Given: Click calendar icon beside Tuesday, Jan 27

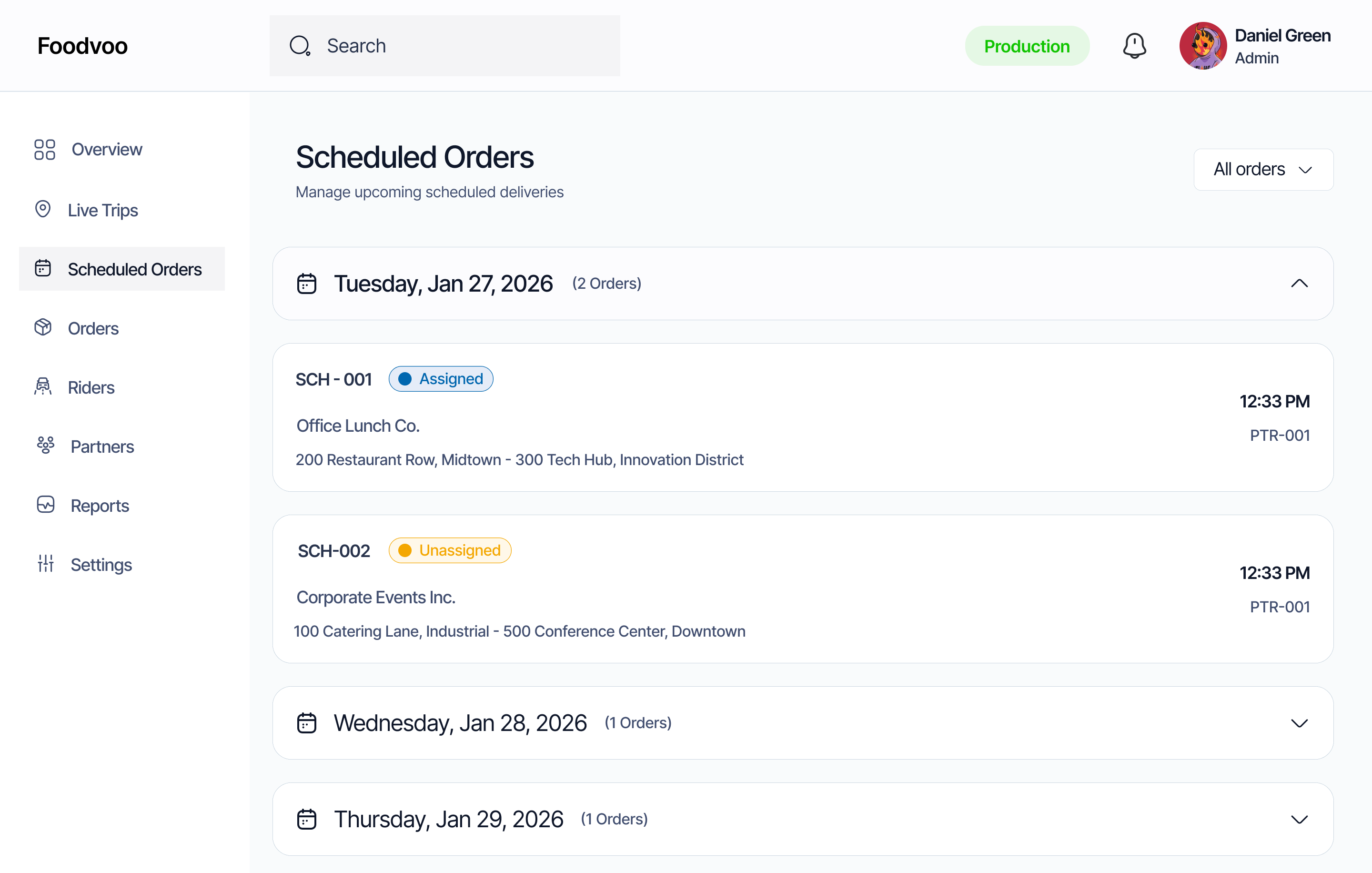Looking at the screenshot, I should click(x=306, y=283).
